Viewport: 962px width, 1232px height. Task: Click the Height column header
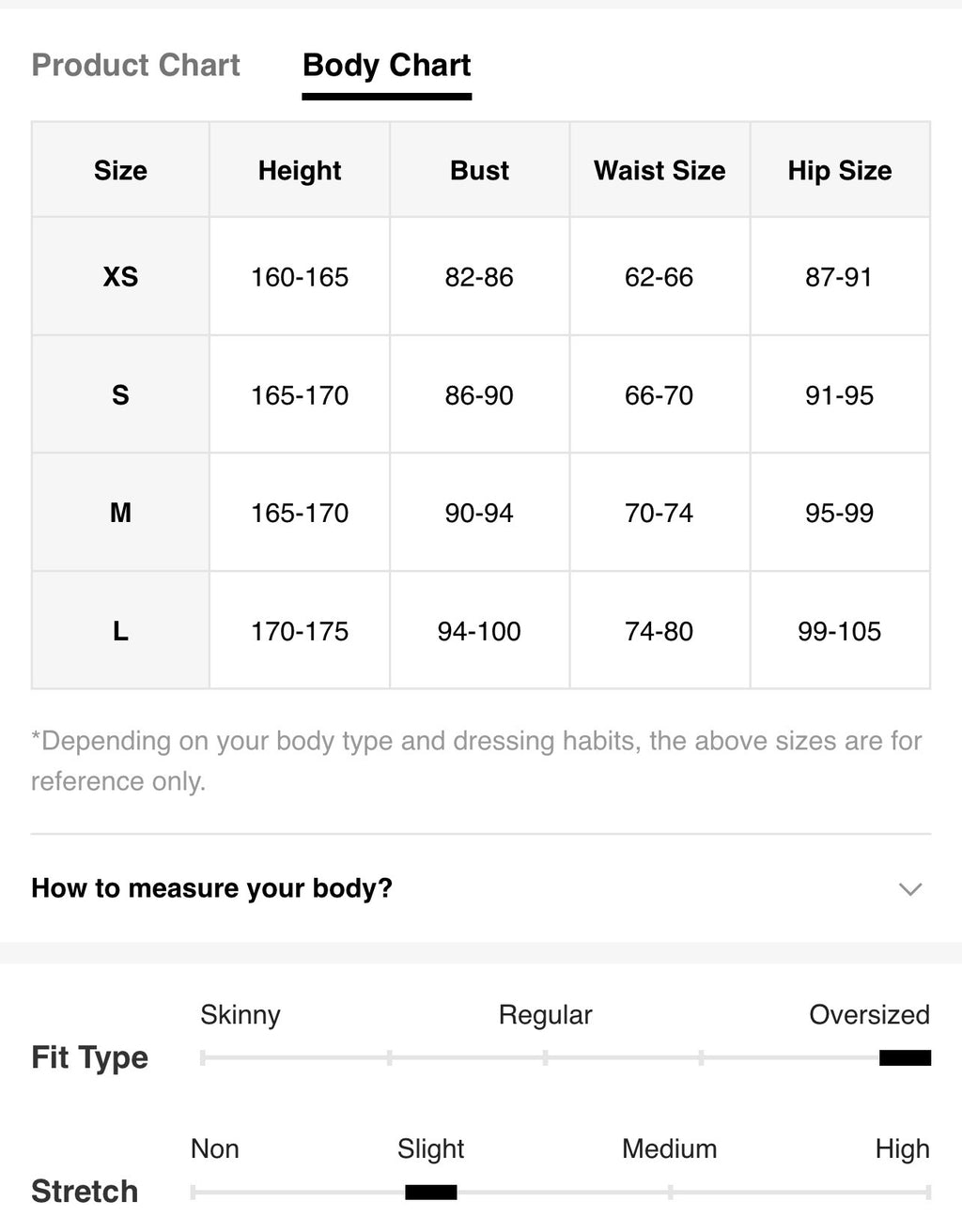coord(300,170)
